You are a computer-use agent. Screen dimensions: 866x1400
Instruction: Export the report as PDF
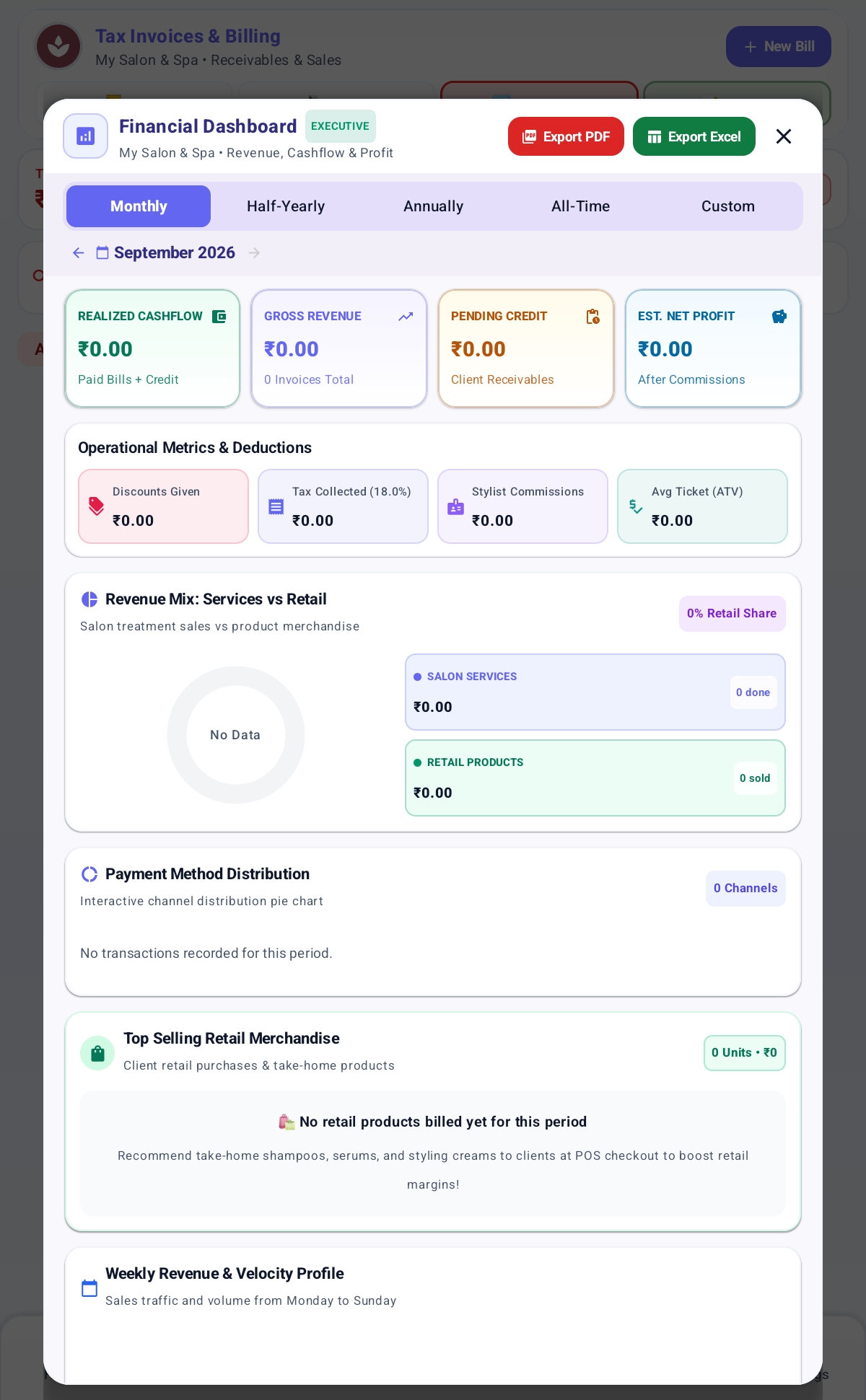(566, 136)
